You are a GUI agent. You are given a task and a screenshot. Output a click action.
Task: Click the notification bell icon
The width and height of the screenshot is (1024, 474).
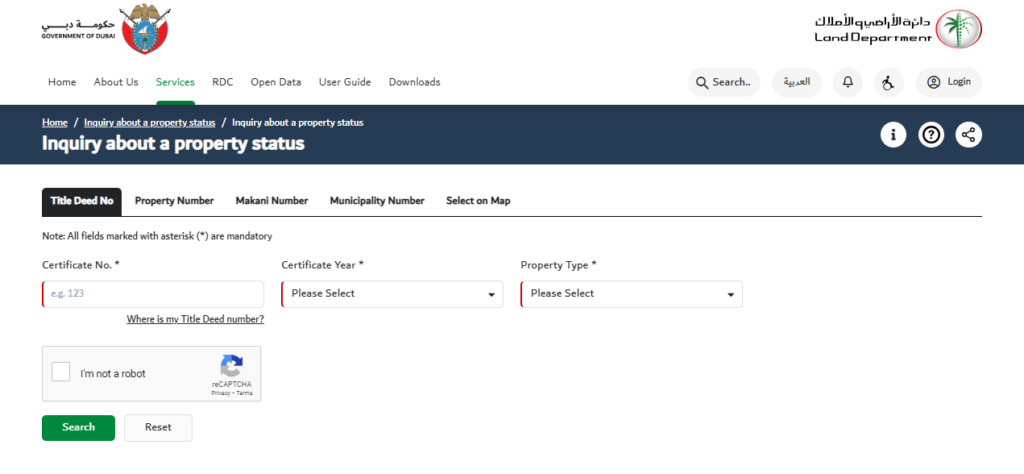pos(848,82)
